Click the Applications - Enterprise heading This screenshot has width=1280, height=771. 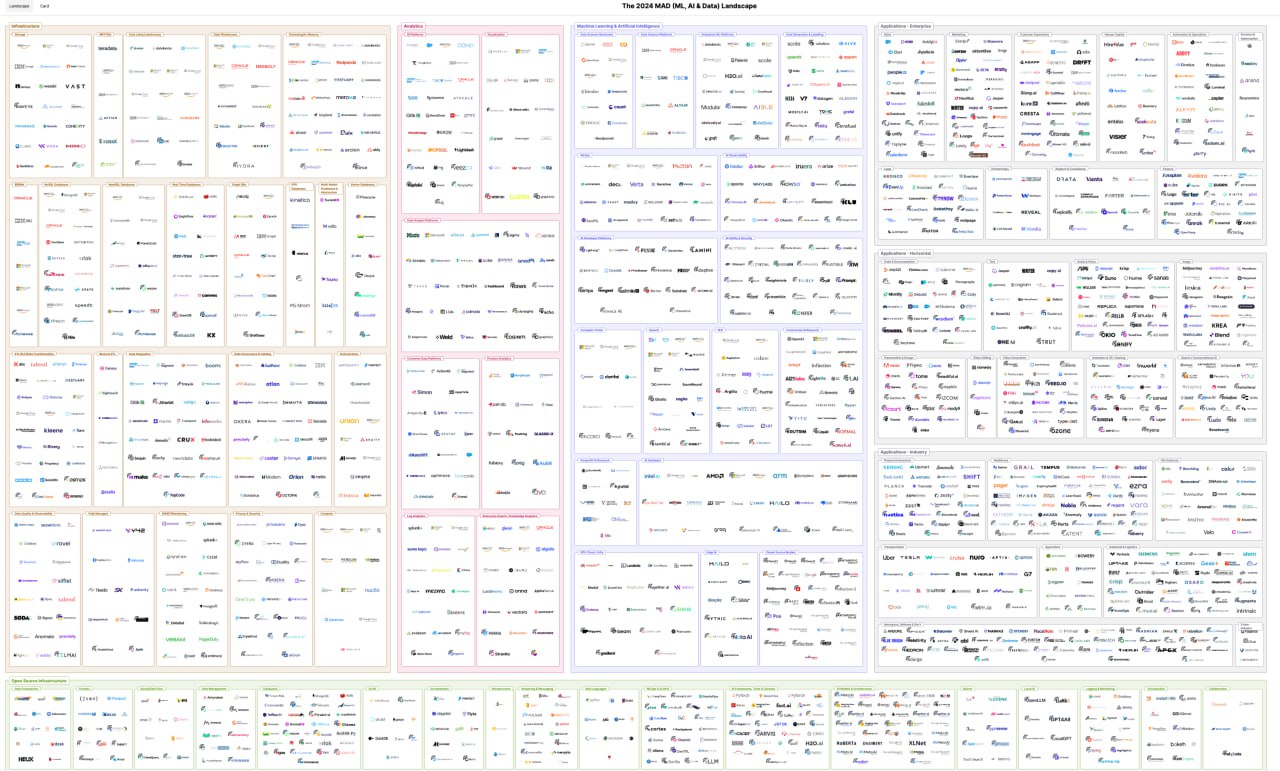point(907,25)
